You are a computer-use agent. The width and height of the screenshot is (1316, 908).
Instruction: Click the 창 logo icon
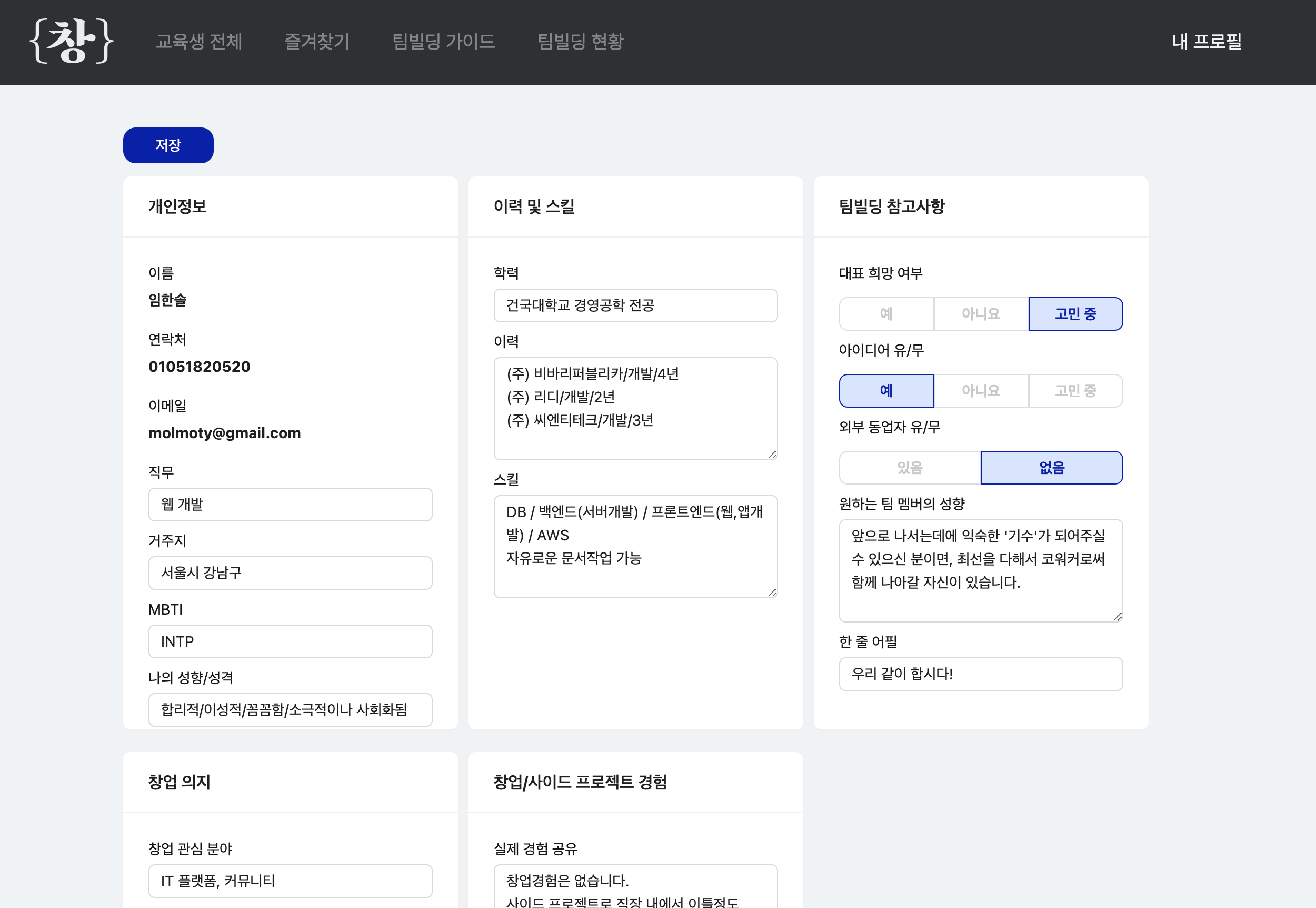tap(72, 41)
